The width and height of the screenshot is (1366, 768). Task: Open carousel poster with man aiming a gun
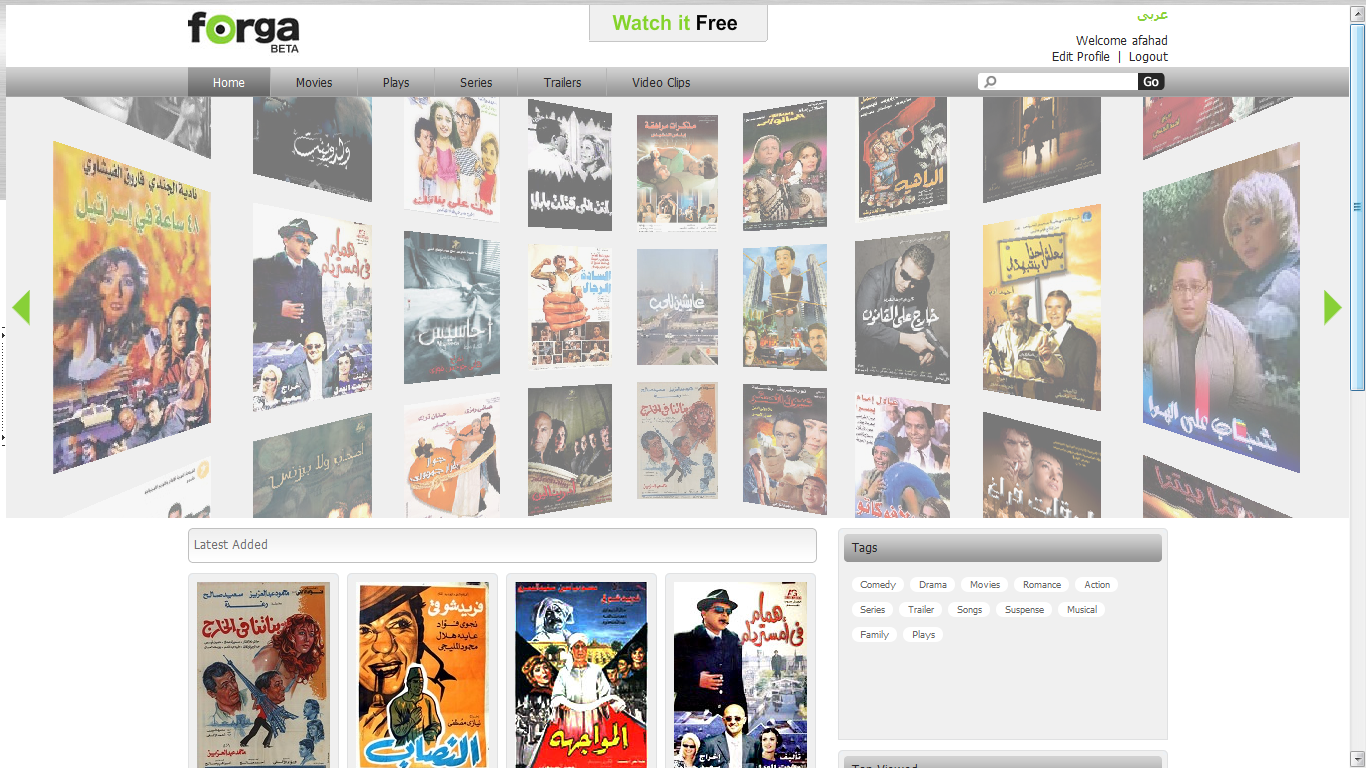[903, 307]
